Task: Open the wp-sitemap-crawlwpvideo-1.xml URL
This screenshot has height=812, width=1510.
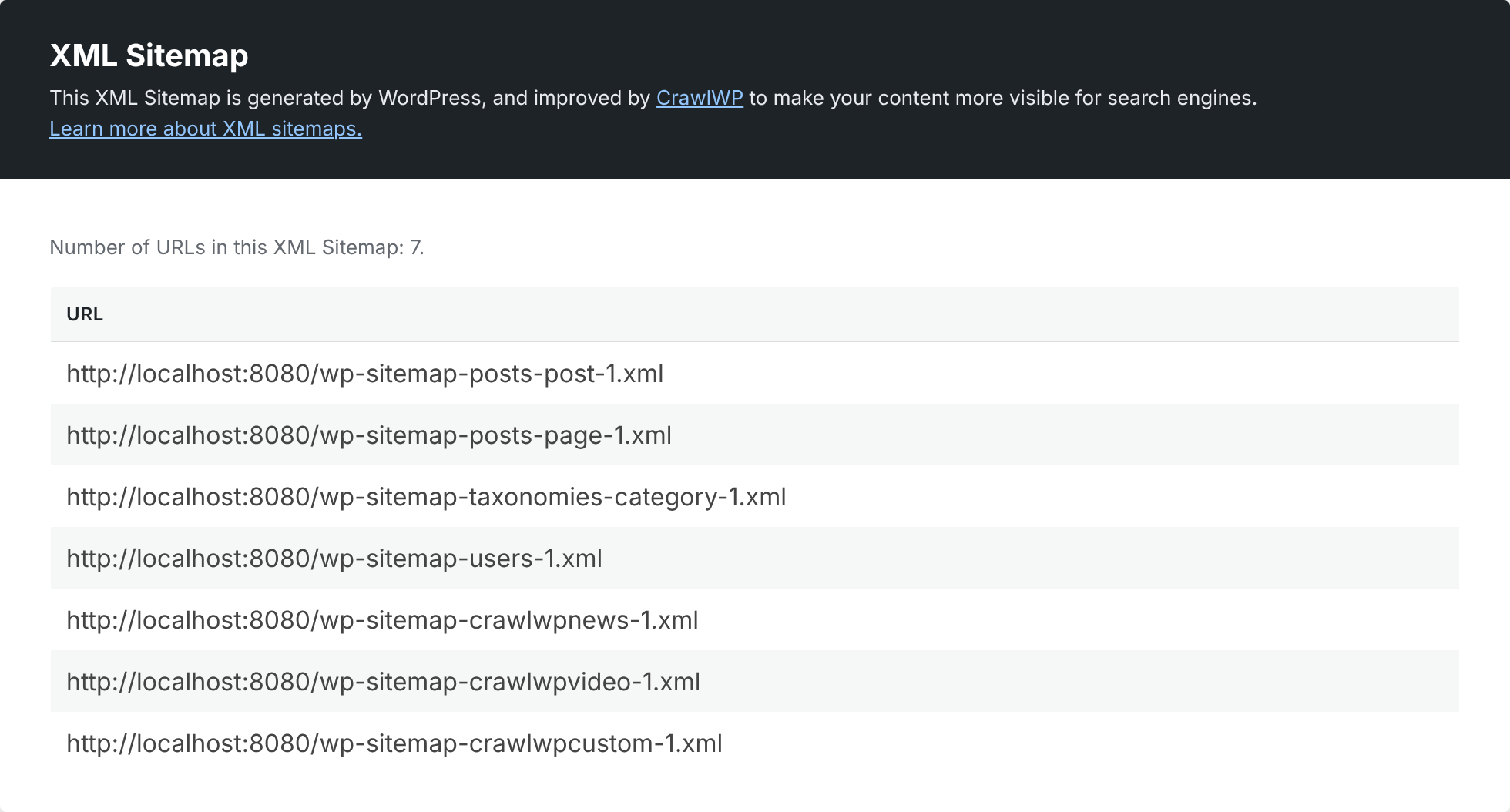Action: point(383,682)
